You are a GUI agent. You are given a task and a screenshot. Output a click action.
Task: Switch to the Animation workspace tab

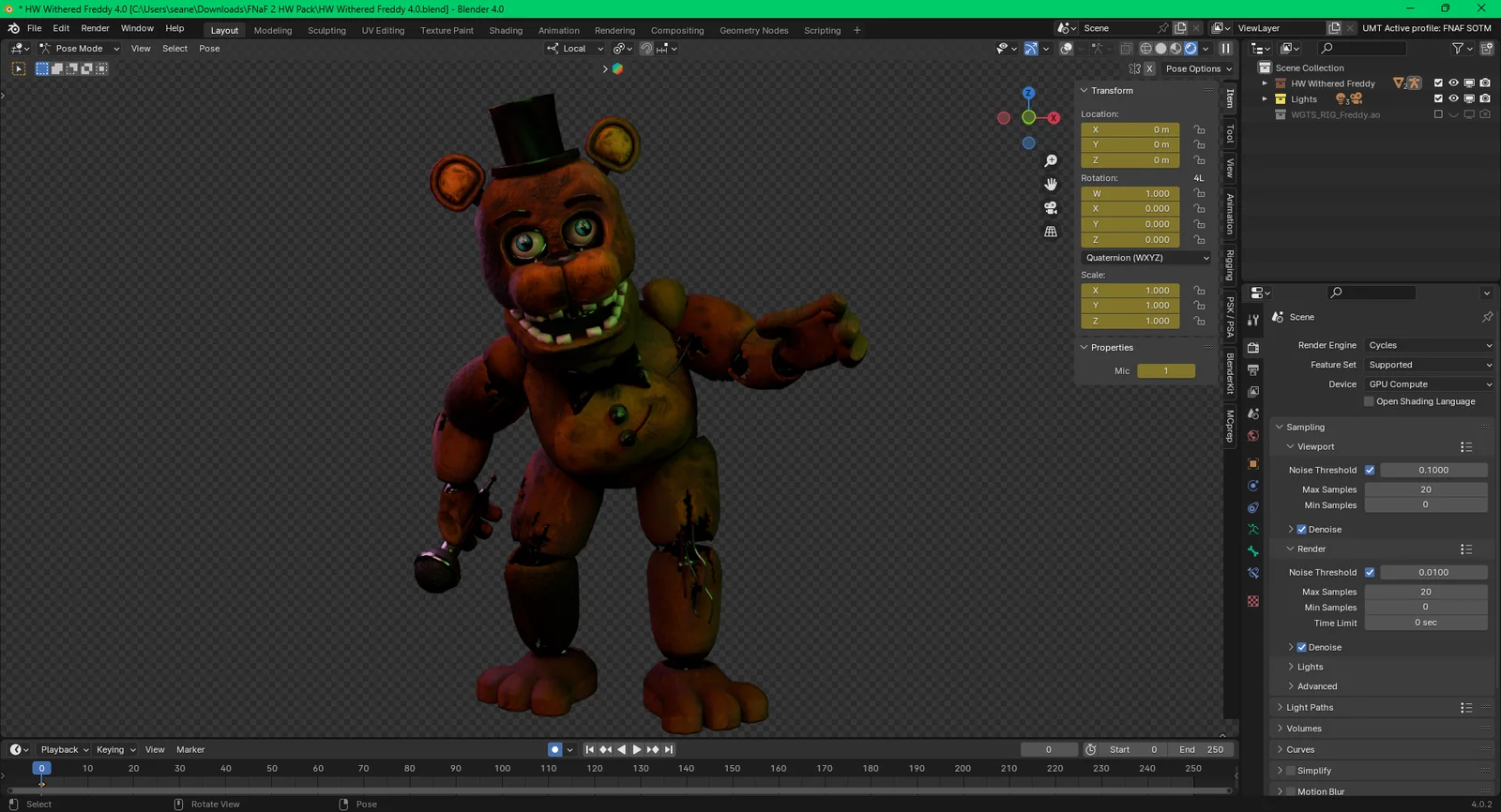coord(559,30)
